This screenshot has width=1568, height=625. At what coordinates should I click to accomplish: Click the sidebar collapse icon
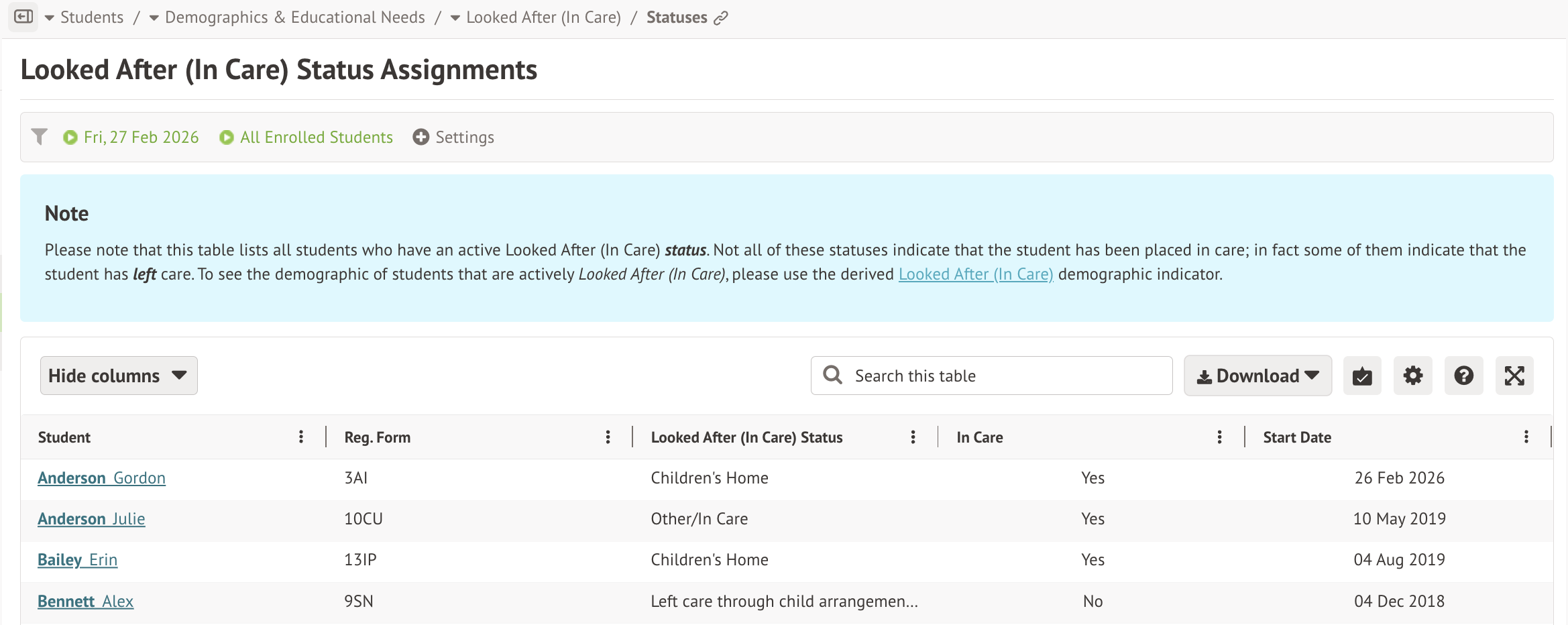23,17
